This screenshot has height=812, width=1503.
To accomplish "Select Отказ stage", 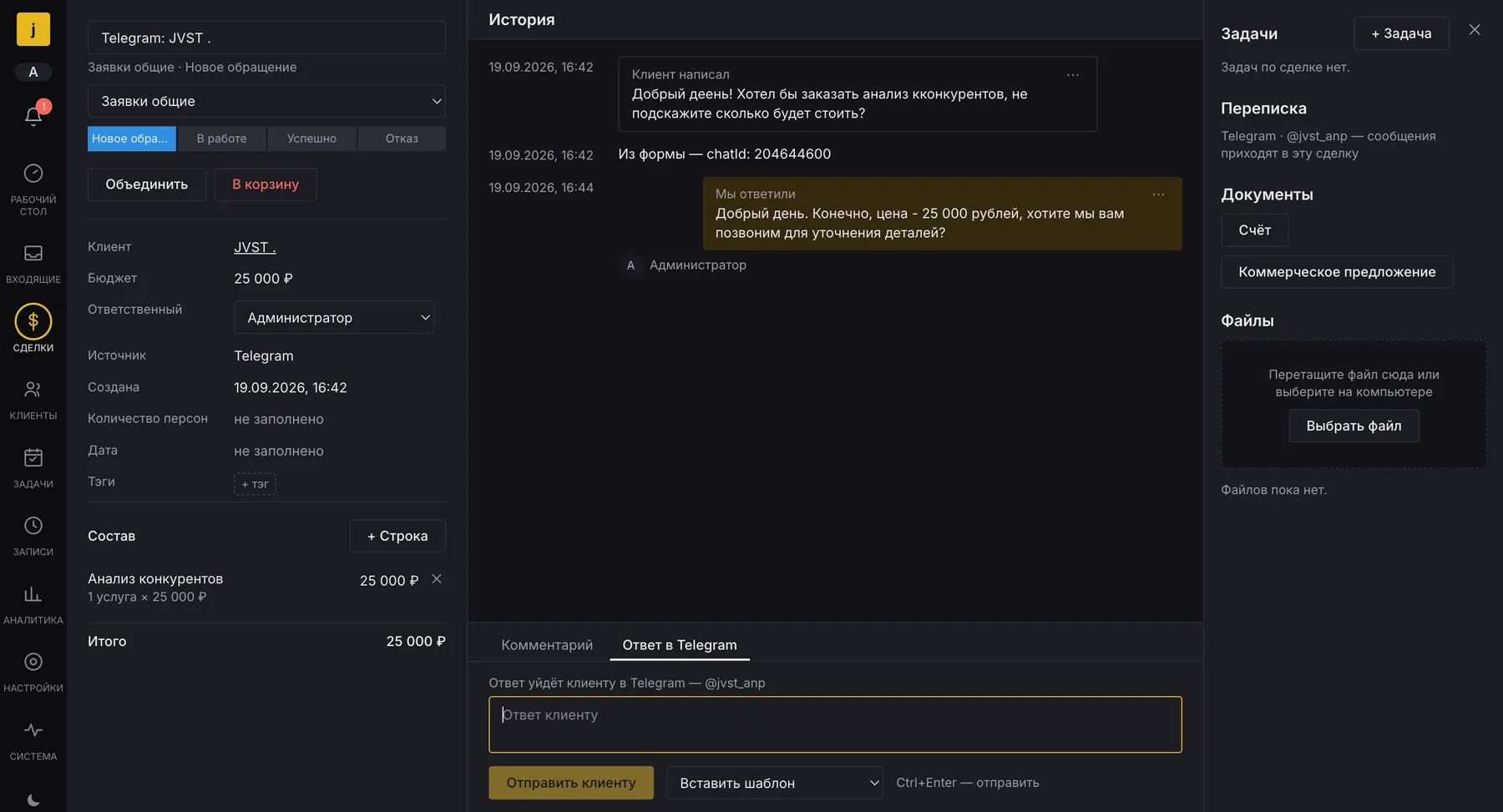I will coord(402,139).
